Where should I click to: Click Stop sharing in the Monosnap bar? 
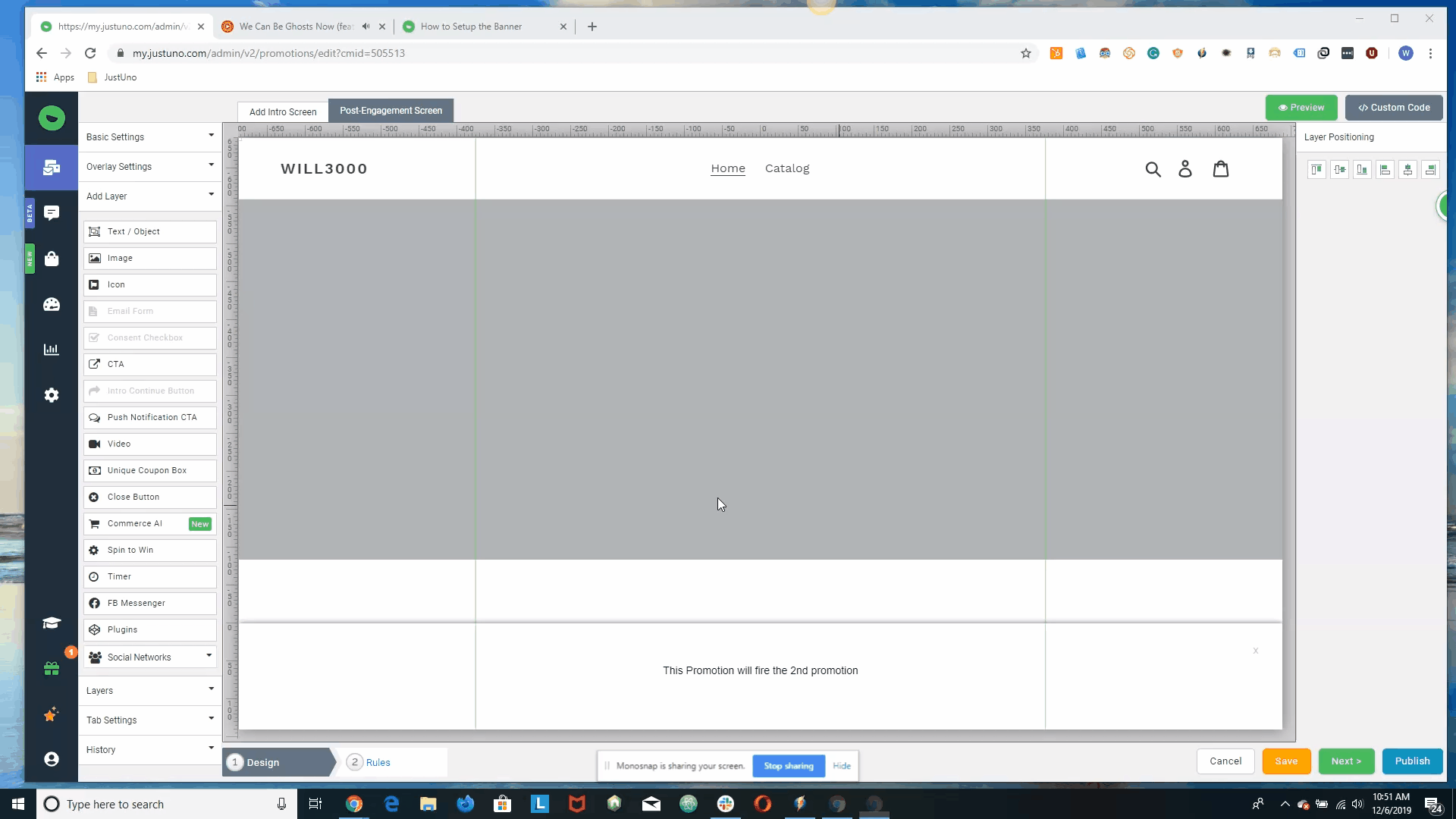(789, 766)
